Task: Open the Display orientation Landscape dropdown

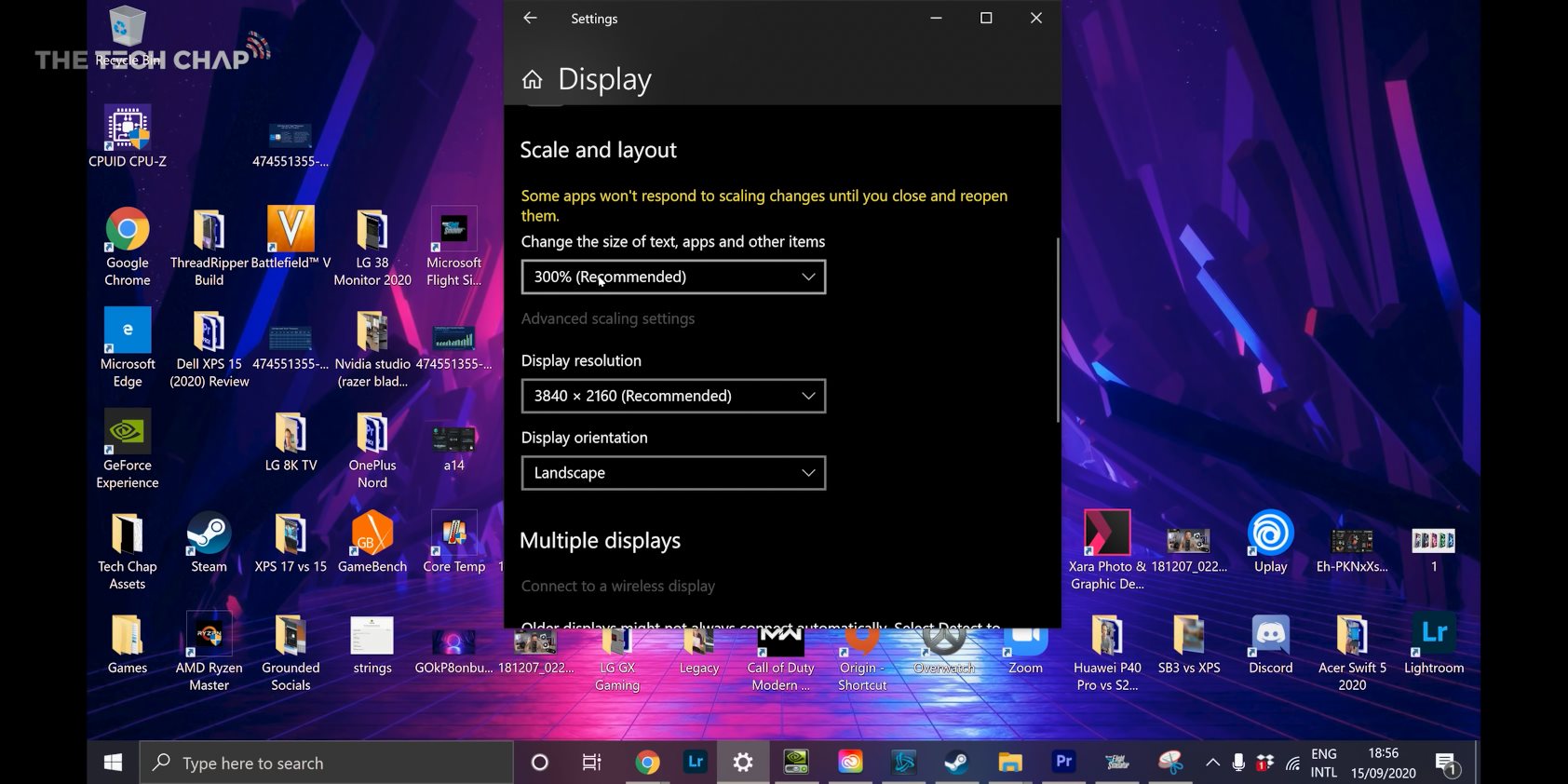Action: 673,473
